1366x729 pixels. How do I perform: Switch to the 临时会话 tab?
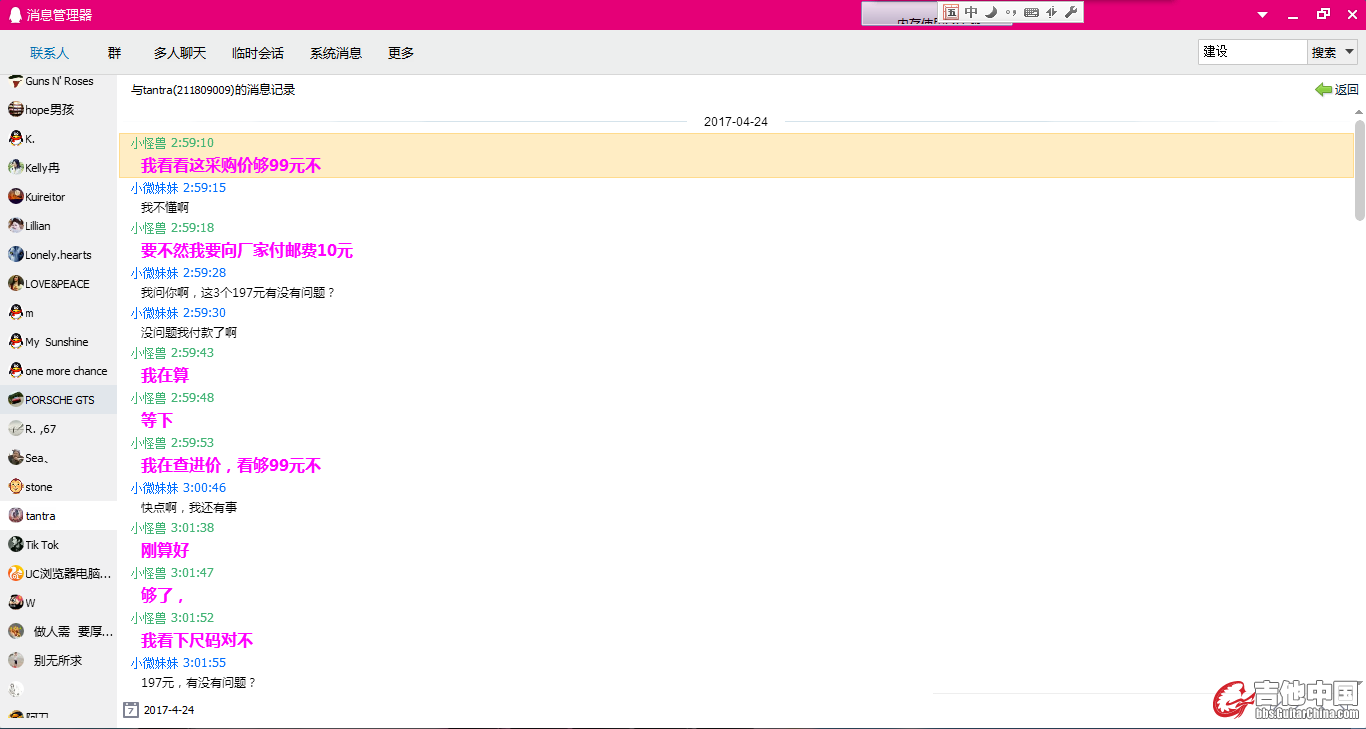pos(258,53)
